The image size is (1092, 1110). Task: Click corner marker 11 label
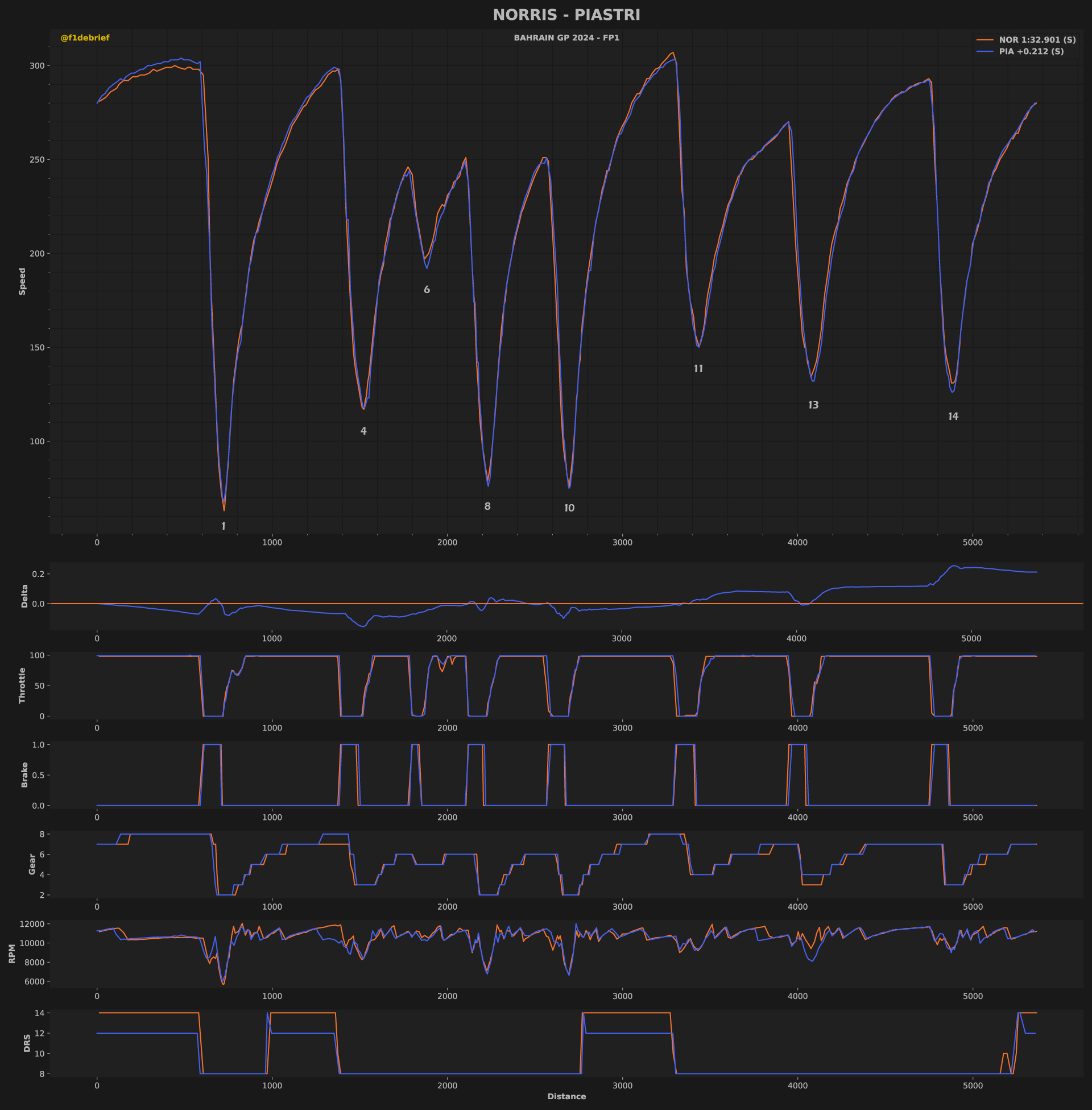(x=698, y=369)
